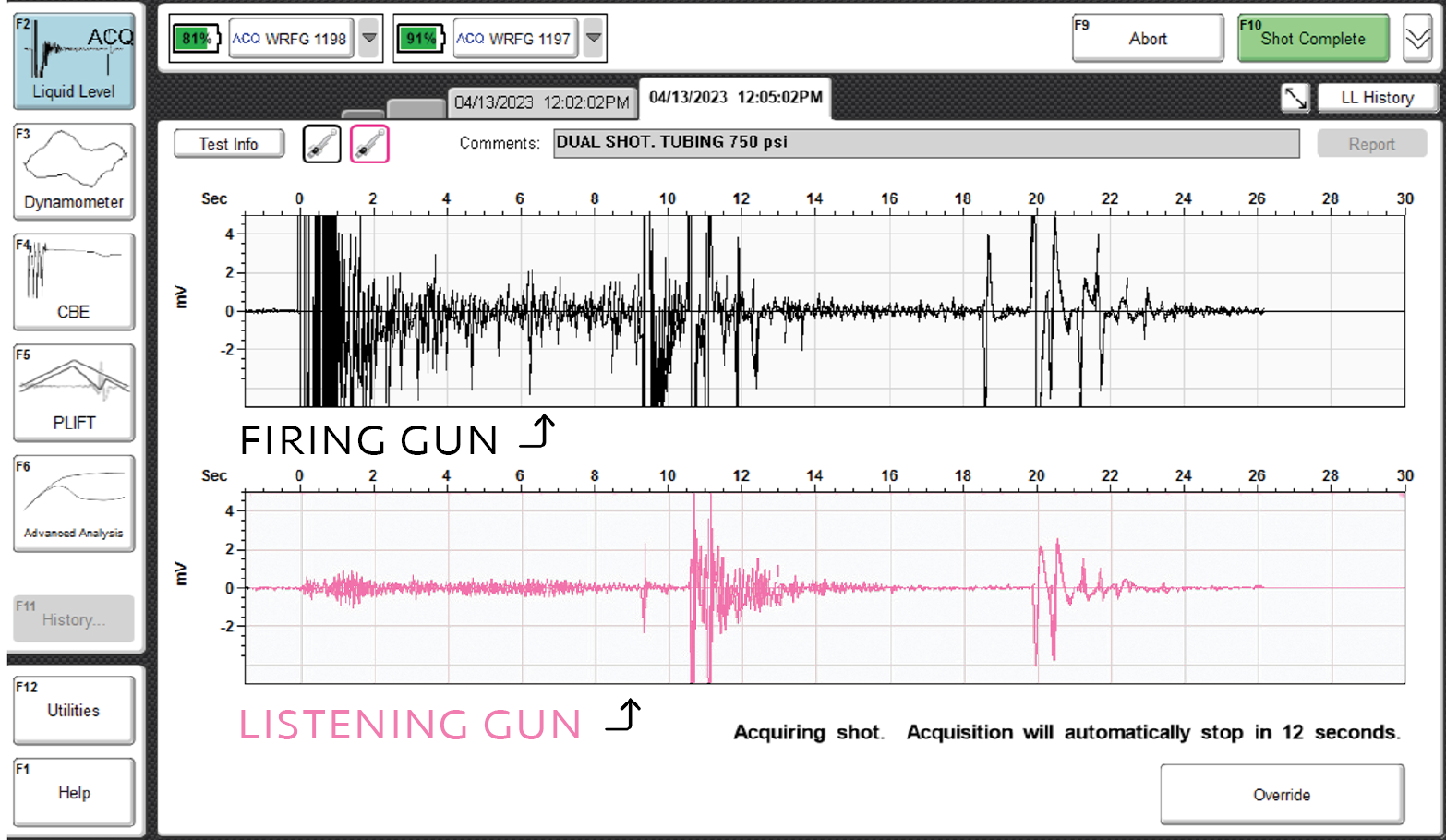Switch to the 12:02:02PM shot tab
Image resolution: width=1446 pixels, height=840 pixels.
click(541, 102)
